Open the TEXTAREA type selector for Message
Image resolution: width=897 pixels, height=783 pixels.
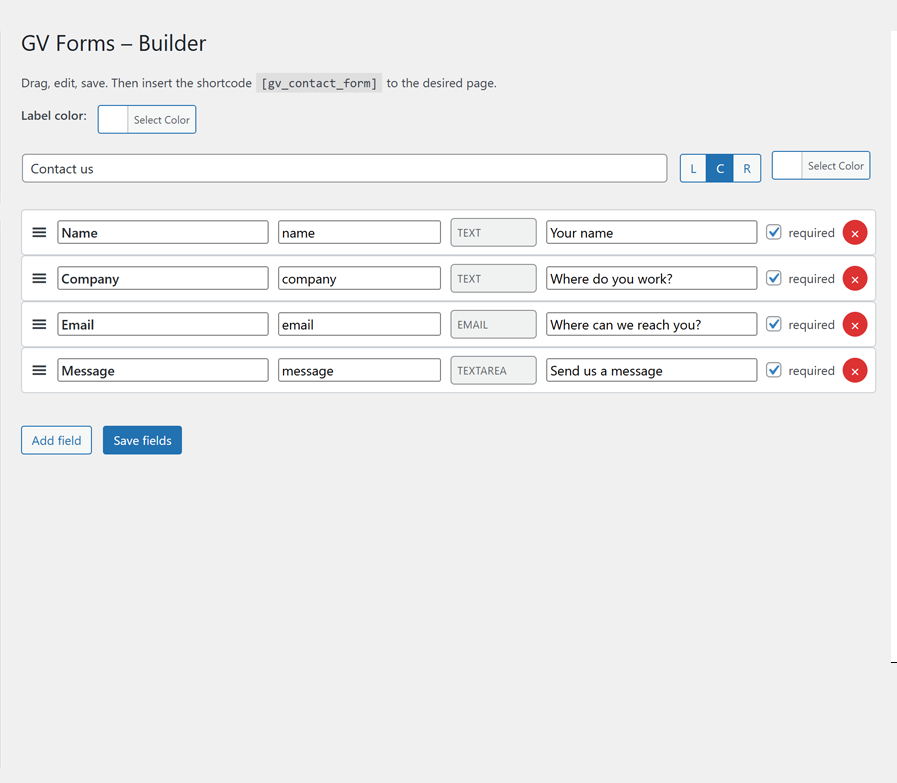tap(492, 370)
